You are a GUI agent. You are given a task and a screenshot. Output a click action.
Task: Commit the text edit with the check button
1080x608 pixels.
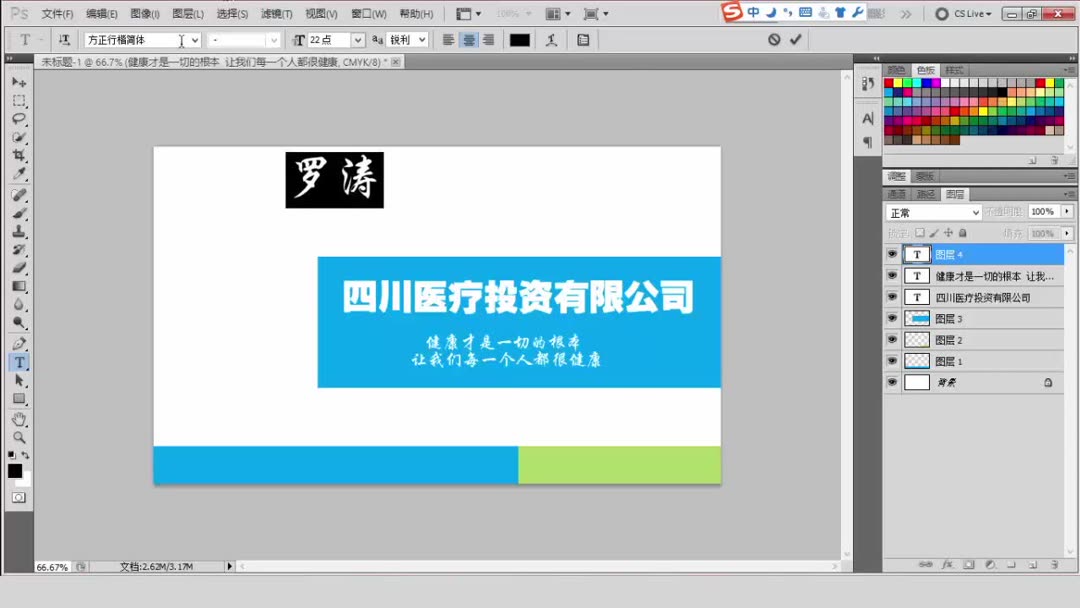click(795, 38)
